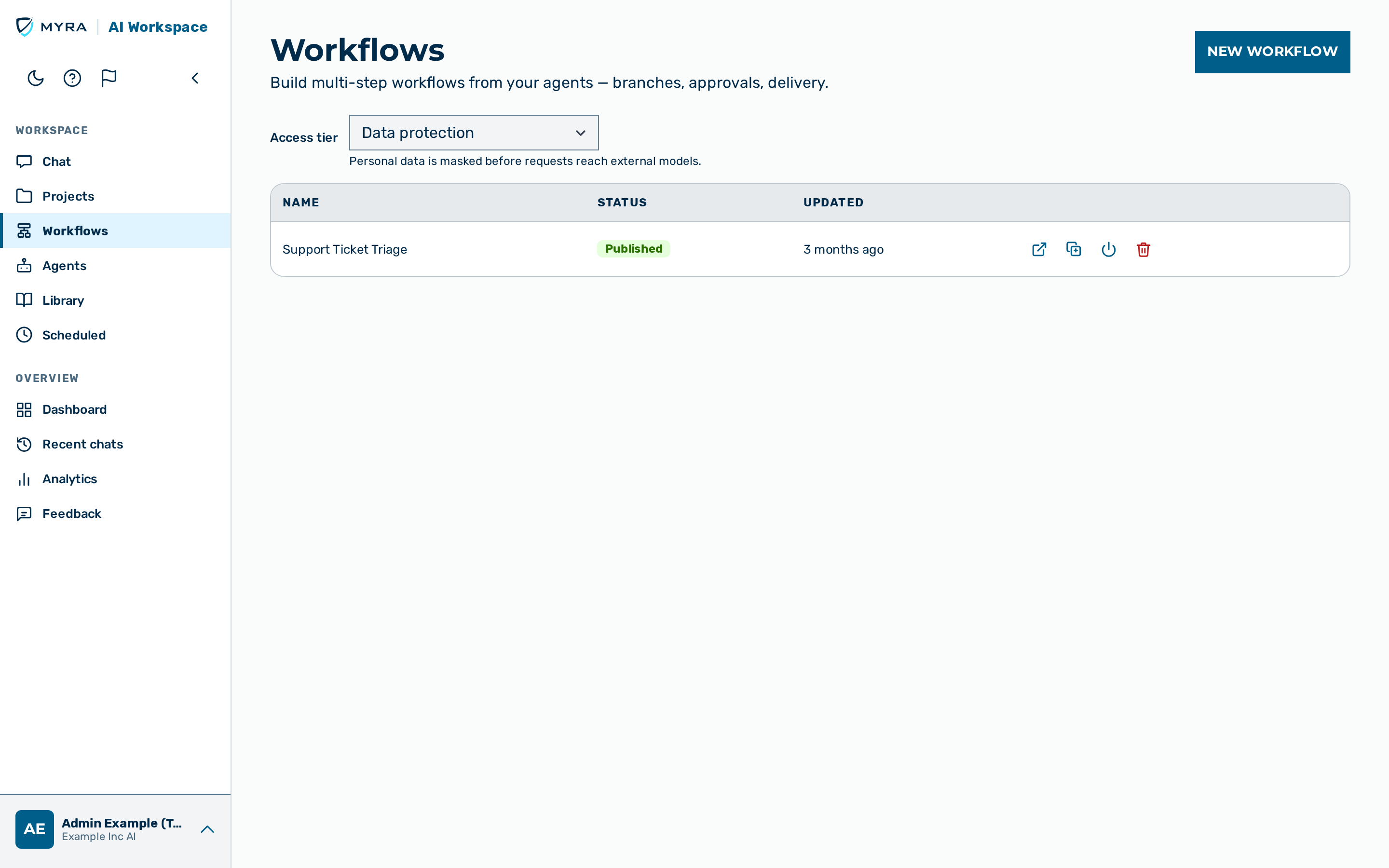
Task: Click the Status column header
Action: coord(622,203)
